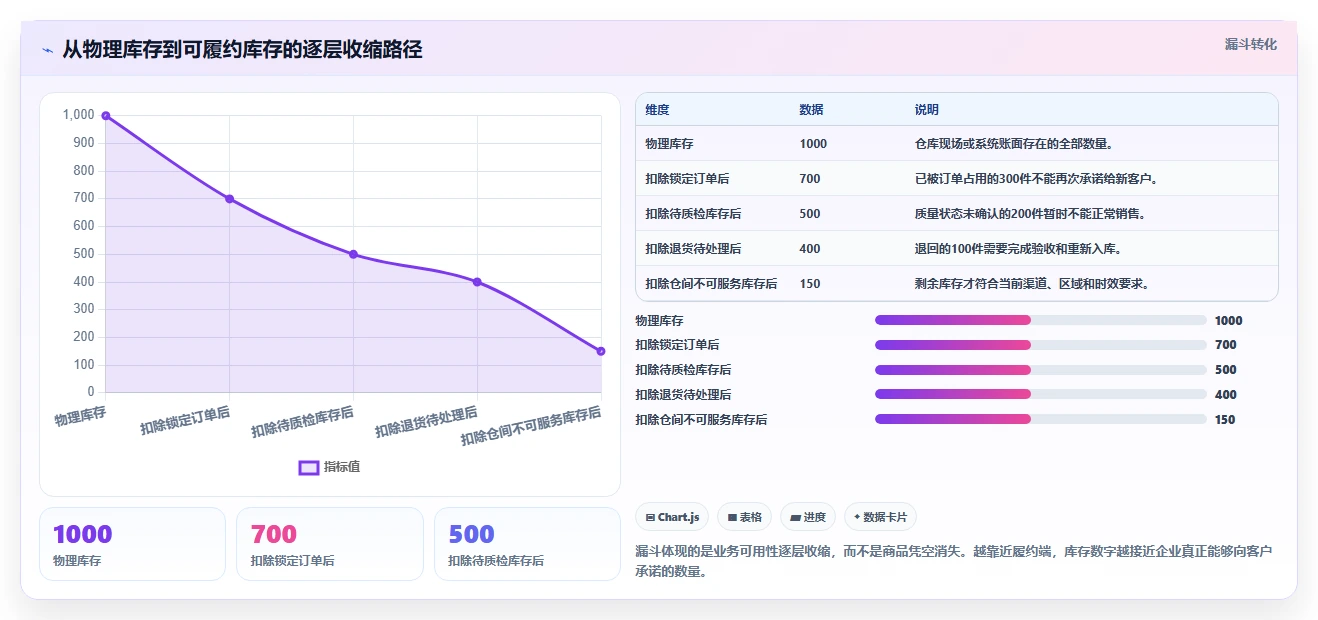This screenshot has height=620, width=1318.
Task: Click the 扣除待质检库存后 chart point at 500
Action: [x=353, y=254]
